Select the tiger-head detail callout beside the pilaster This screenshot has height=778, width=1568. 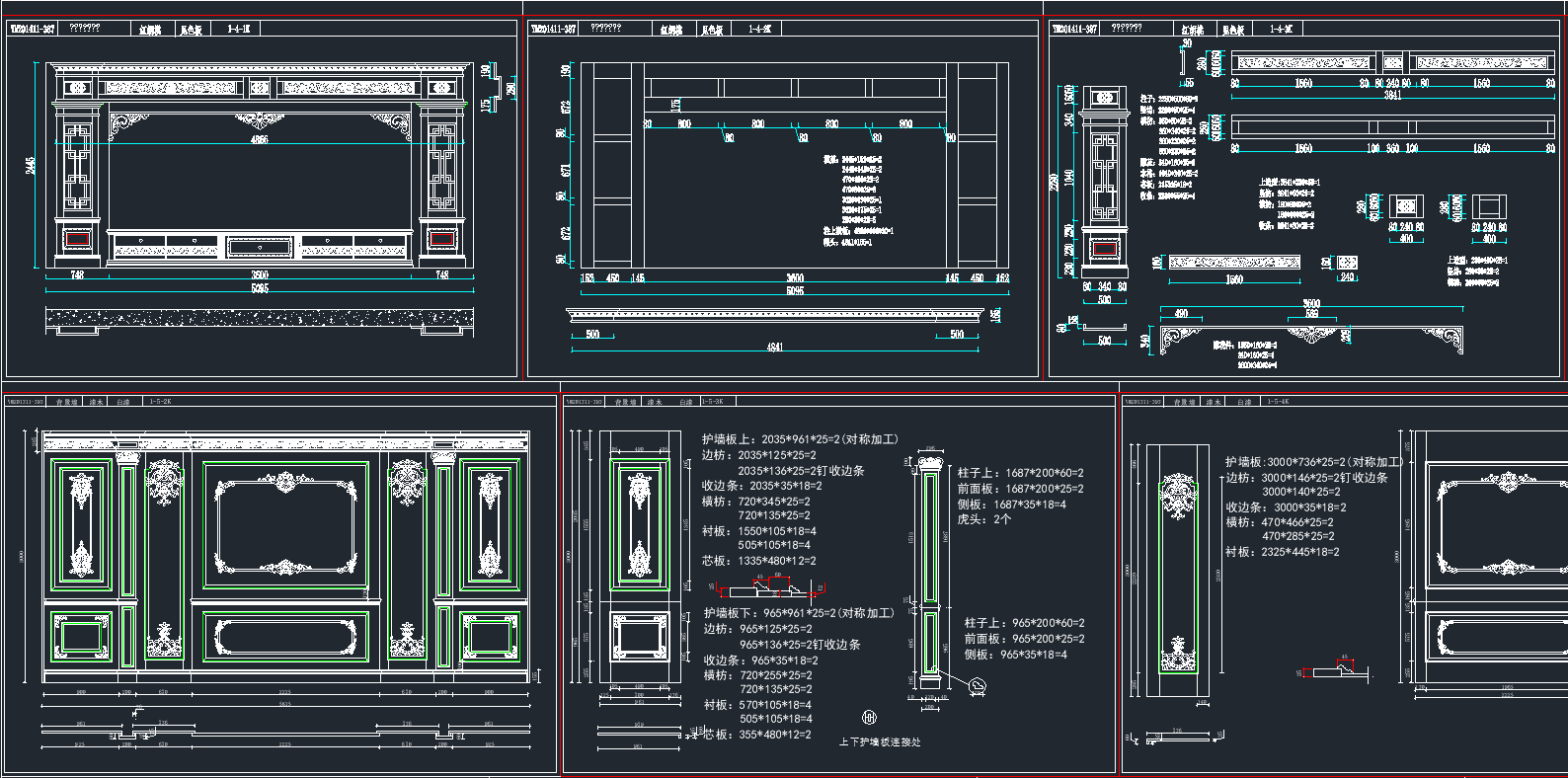click(x=977, y=685)
